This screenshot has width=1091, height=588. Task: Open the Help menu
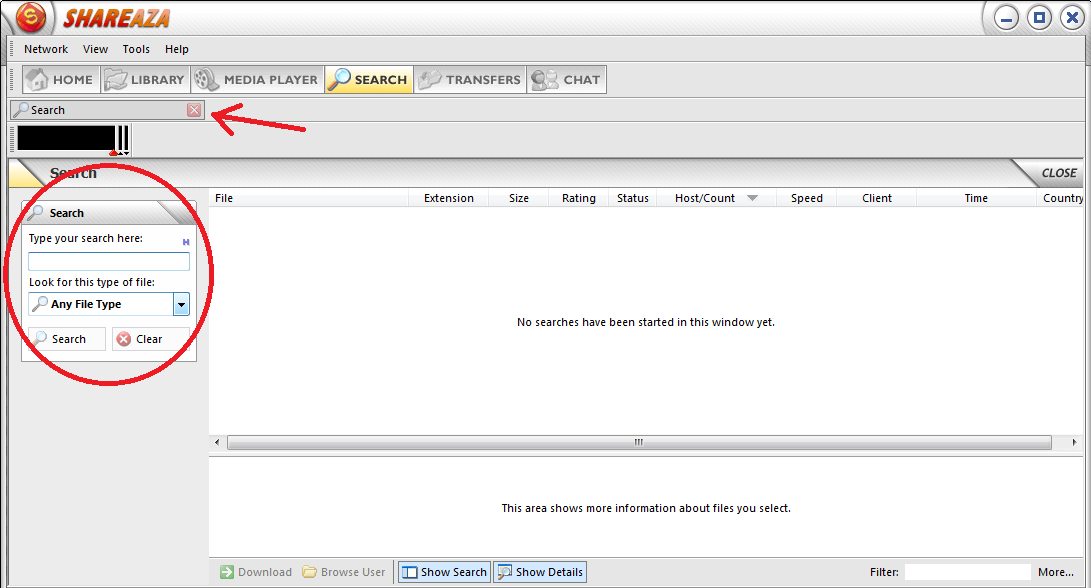(x=177, y=49)
